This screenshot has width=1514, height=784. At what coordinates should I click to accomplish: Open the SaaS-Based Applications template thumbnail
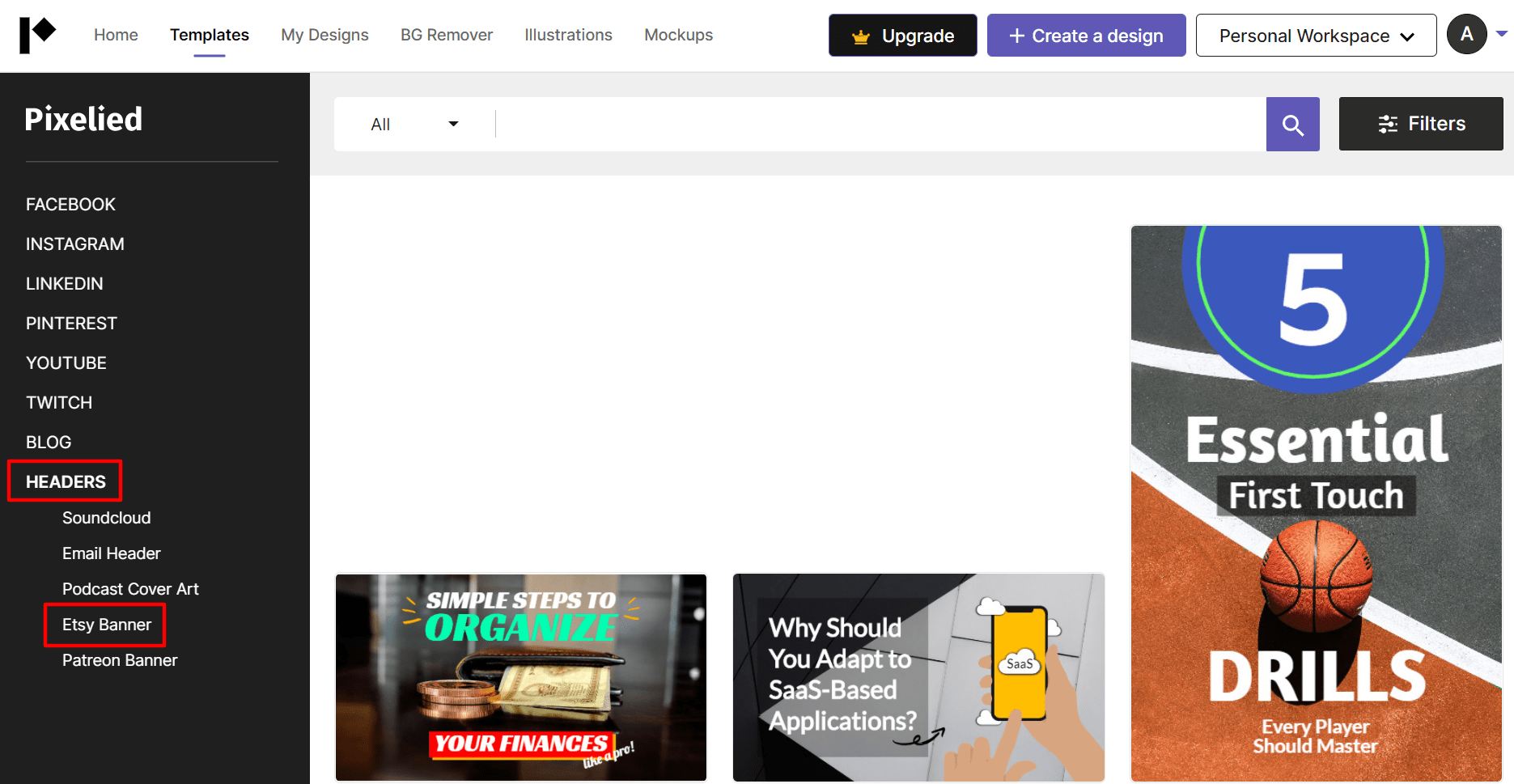click(918, 677)
